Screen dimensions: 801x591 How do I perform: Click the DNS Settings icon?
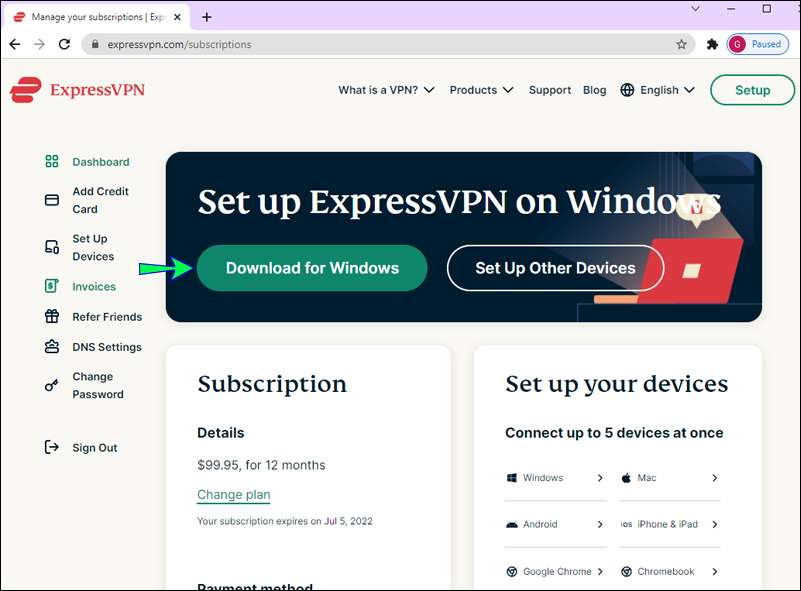[52, 346]
